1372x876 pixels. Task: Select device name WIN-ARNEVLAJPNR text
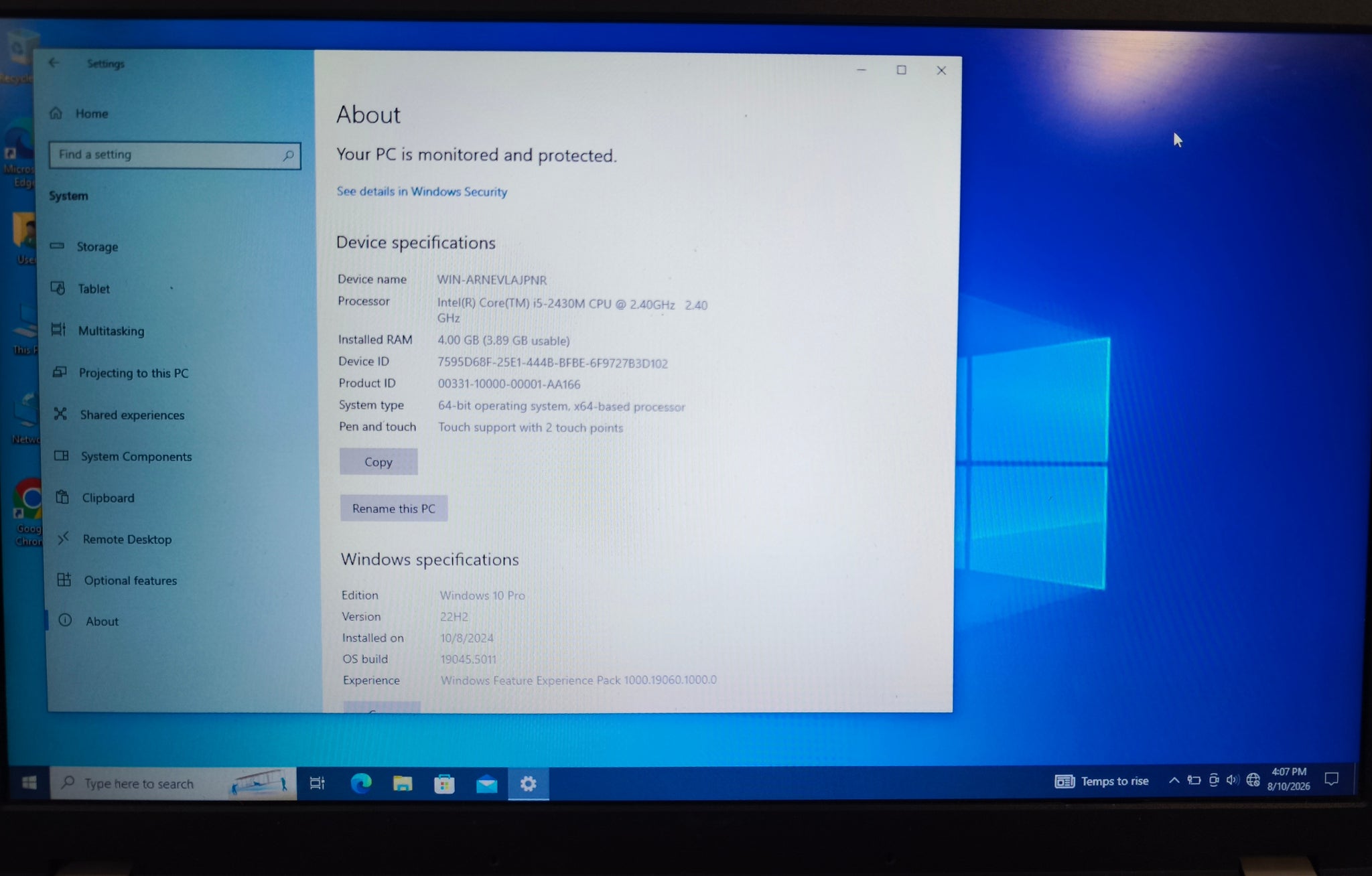pyautogui.click(x=492, y=280)
